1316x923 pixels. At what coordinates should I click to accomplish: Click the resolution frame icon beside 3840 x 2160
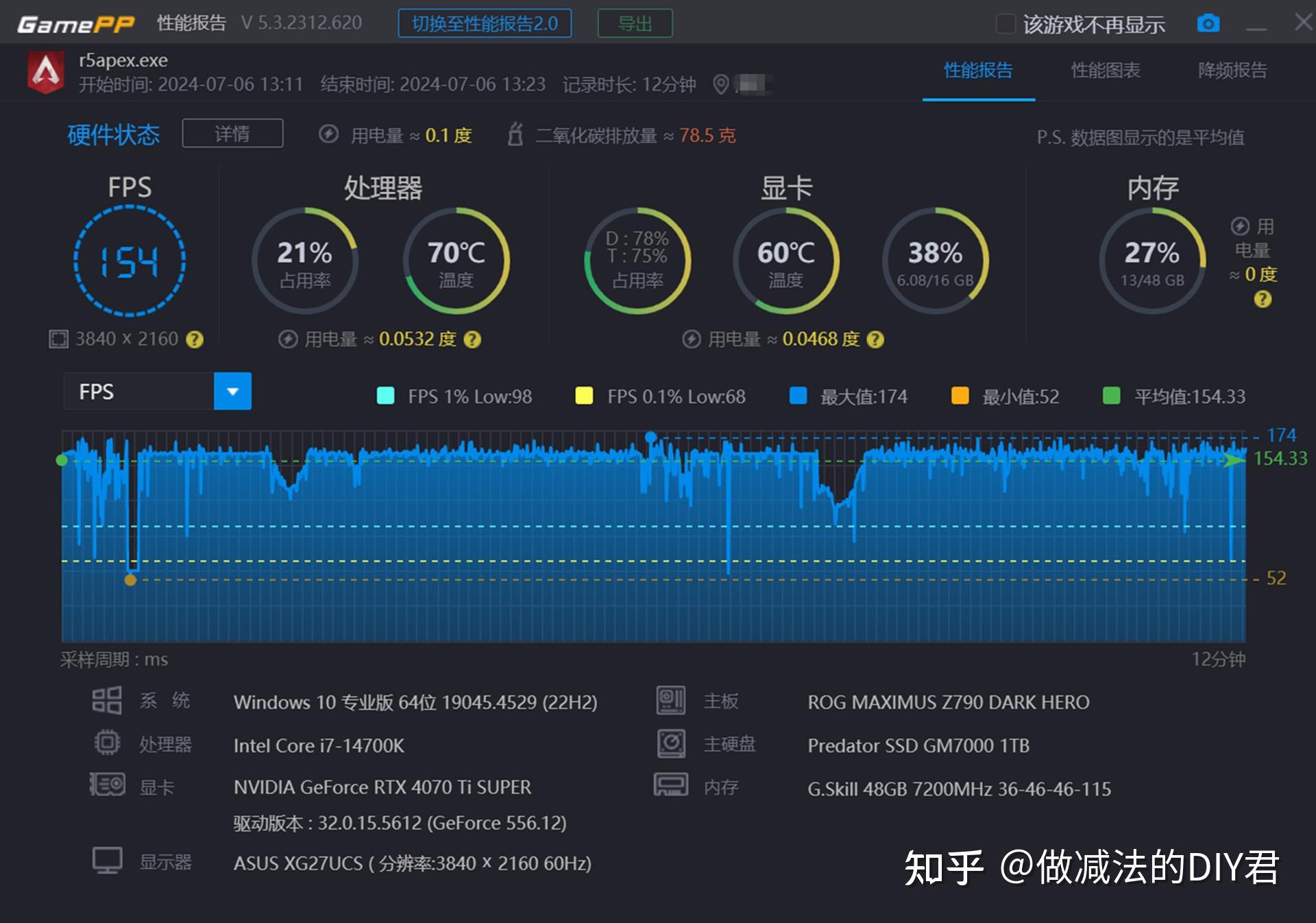(58, 339)
